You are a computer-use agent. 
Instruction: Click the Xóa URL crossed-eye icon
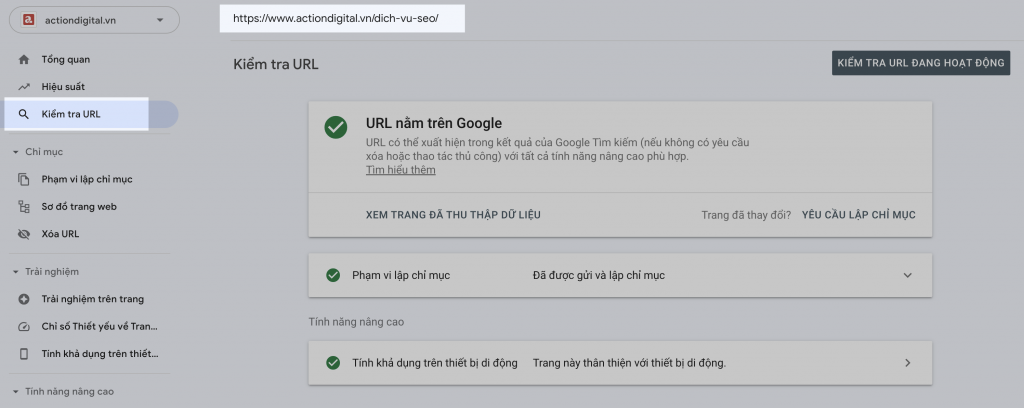24,234
